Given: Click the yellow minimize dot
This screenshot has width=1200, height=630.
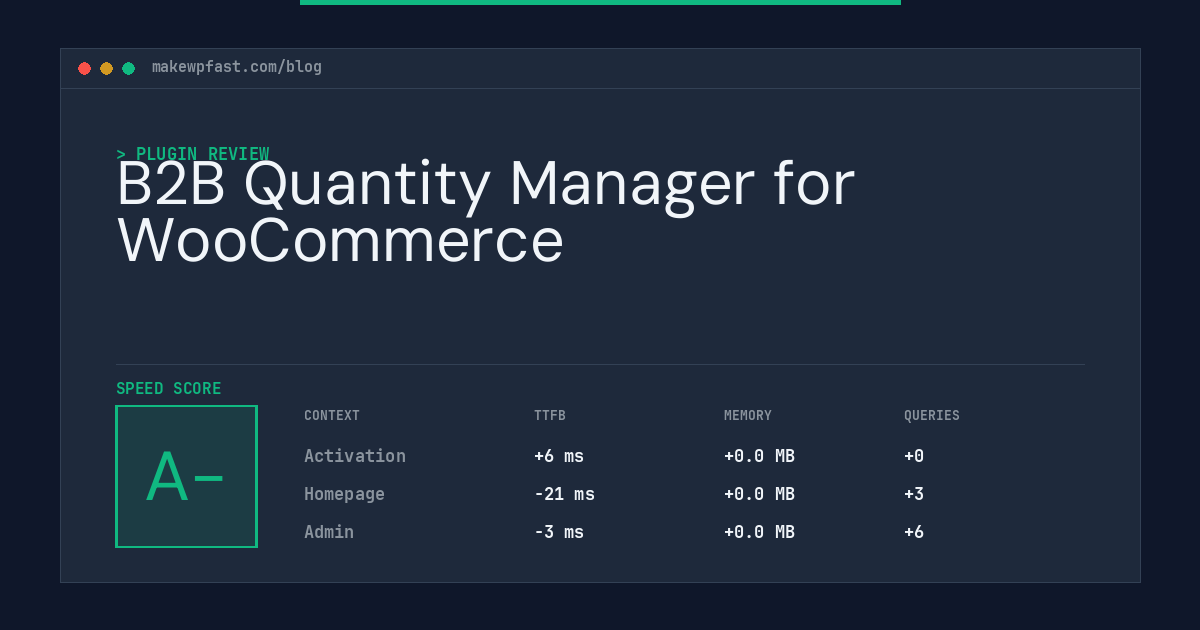Looking at the screenshot, I should [106, 68].
